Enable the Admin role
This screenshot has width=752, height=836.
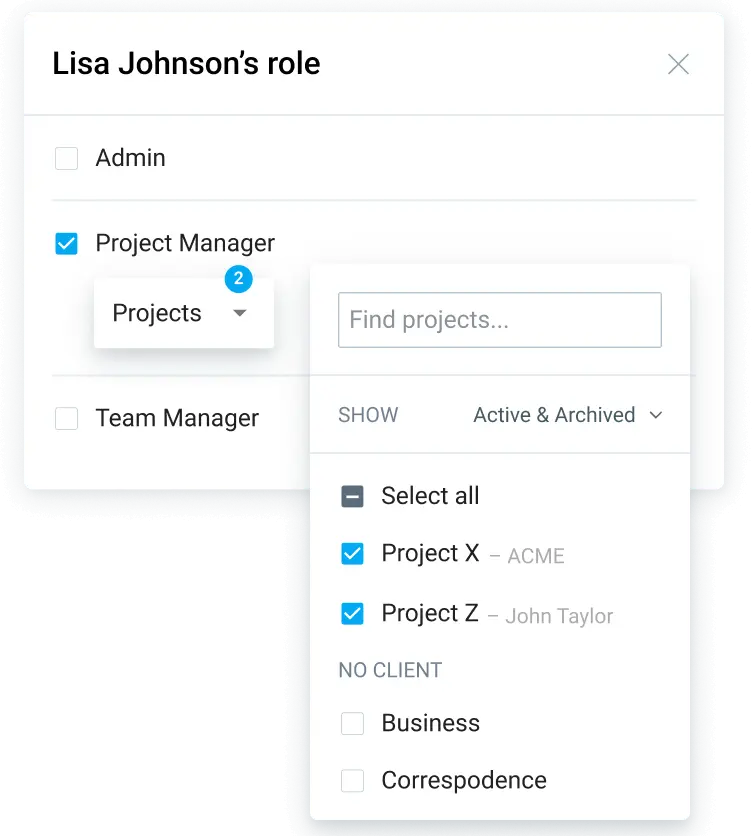pos(66,157)
